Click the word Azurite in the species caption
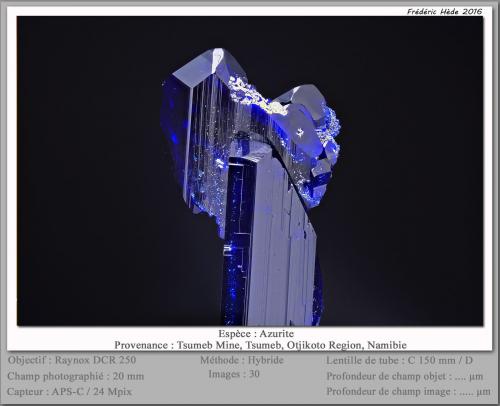 277,333
